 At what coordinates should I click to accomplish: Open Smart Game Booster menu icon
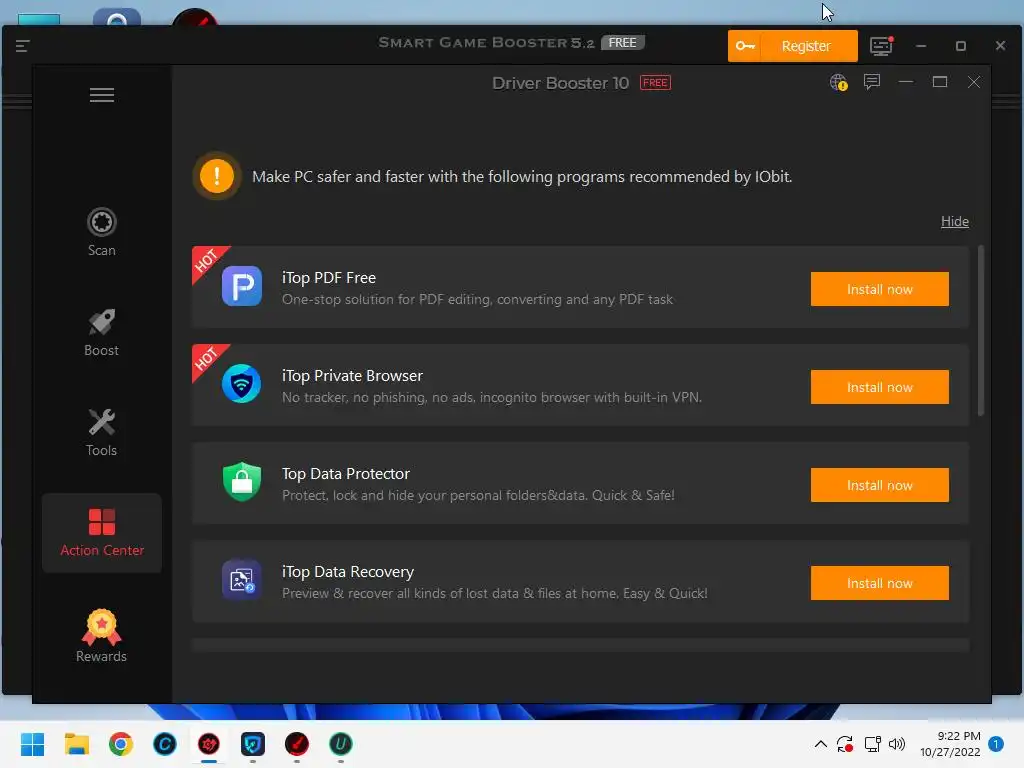click(x=22, y=46)
